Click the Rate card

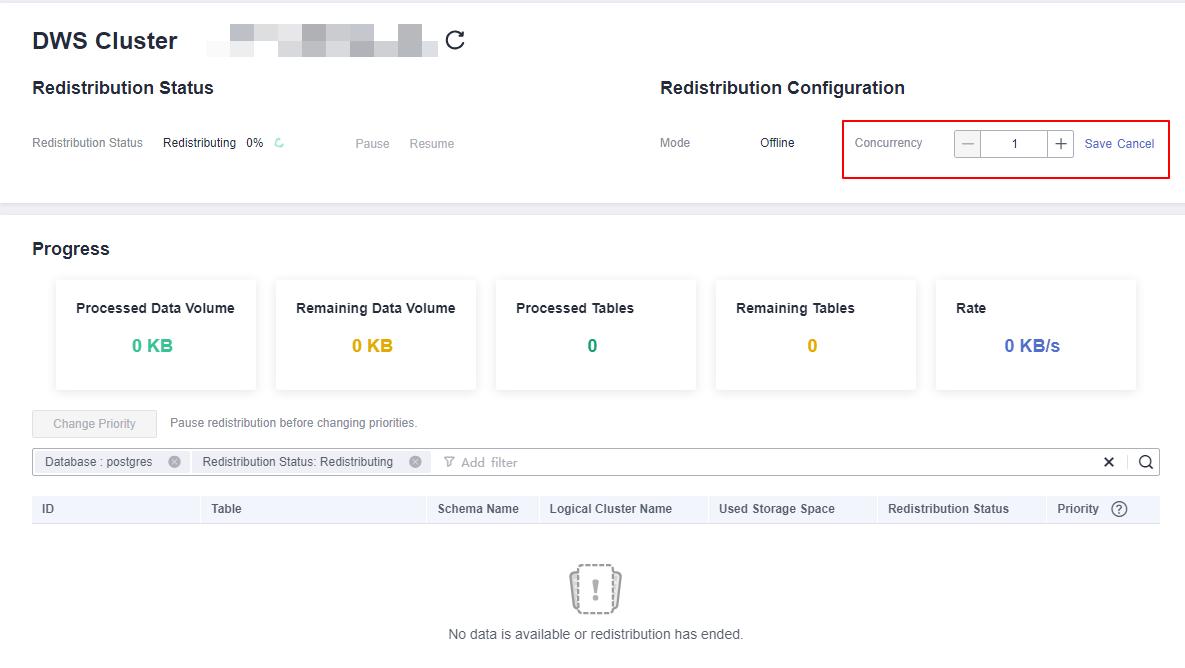[1035, 334]
